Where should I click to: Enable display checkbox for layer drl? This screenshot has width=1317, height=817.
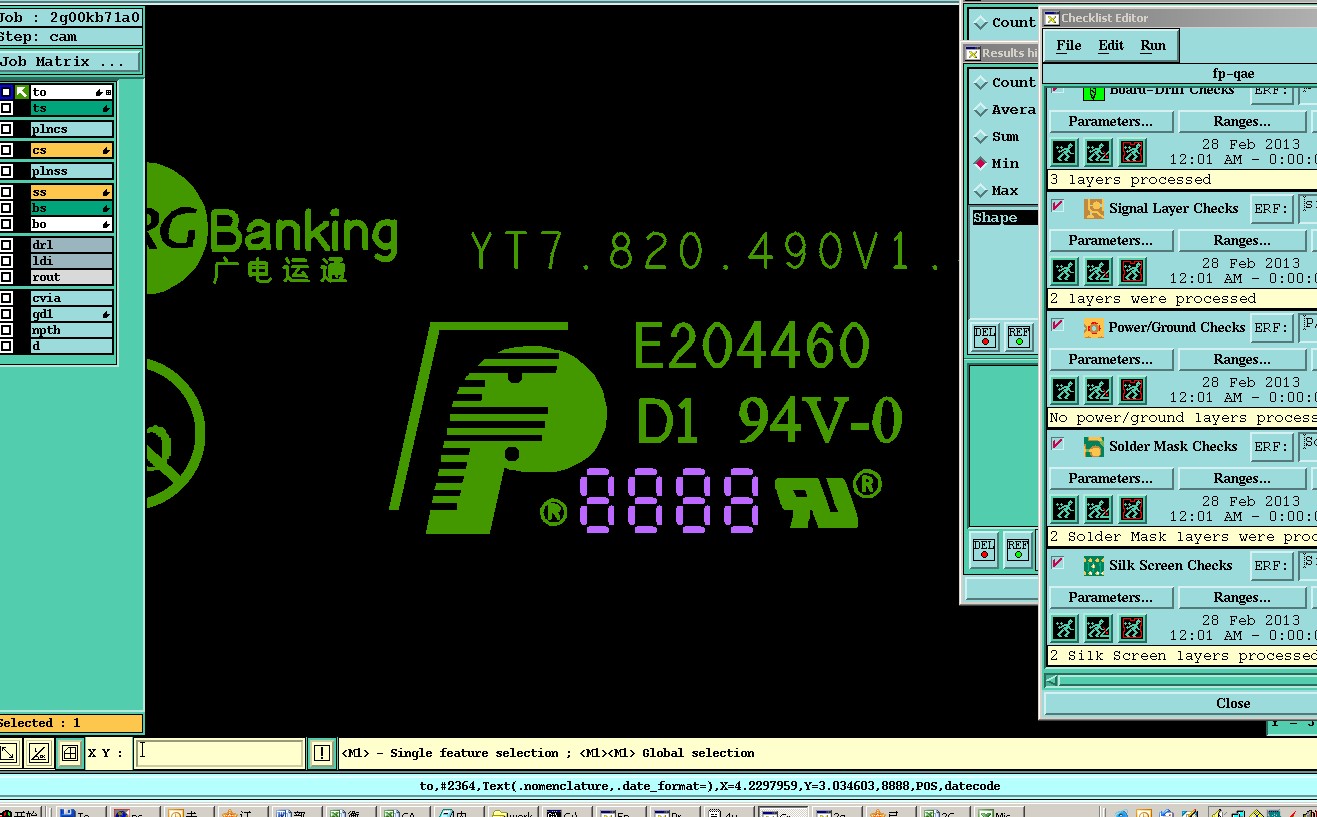(7, 245)
